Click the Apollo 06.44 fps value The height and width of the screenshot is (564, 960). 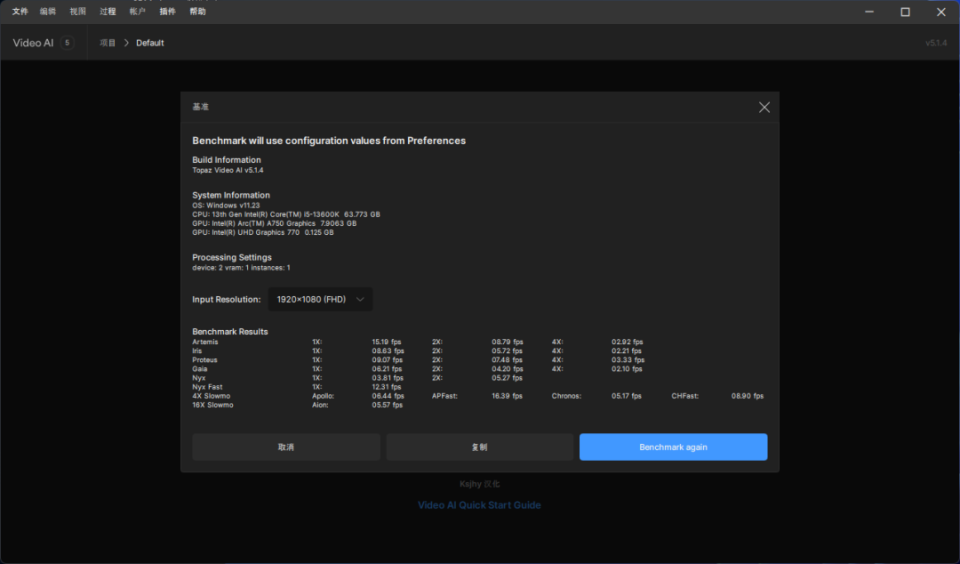(388, 396)
